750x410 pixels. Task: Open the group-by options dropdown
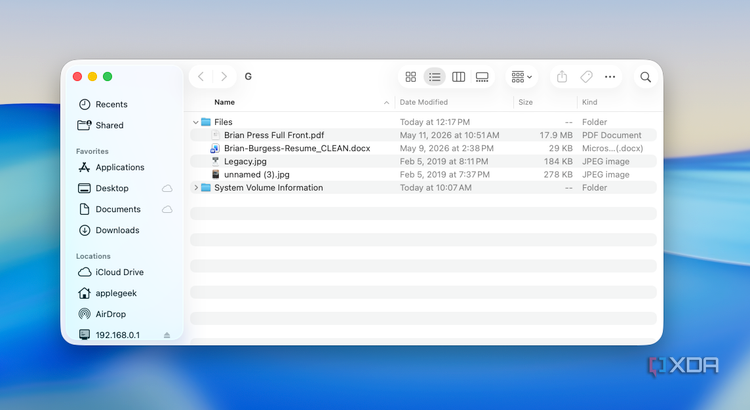(521, 77)
